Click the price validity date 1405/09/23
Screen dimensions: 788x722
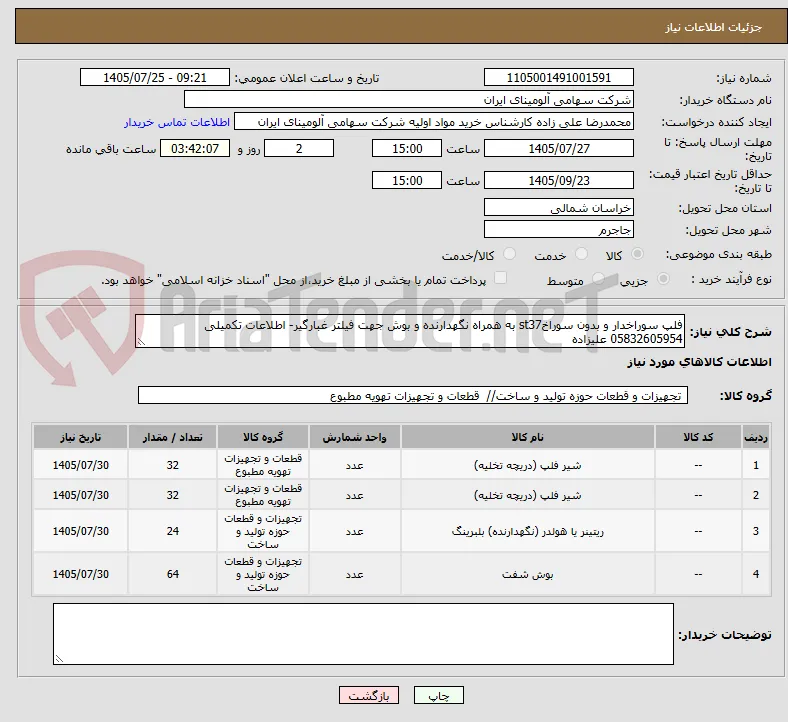(559, 180)
